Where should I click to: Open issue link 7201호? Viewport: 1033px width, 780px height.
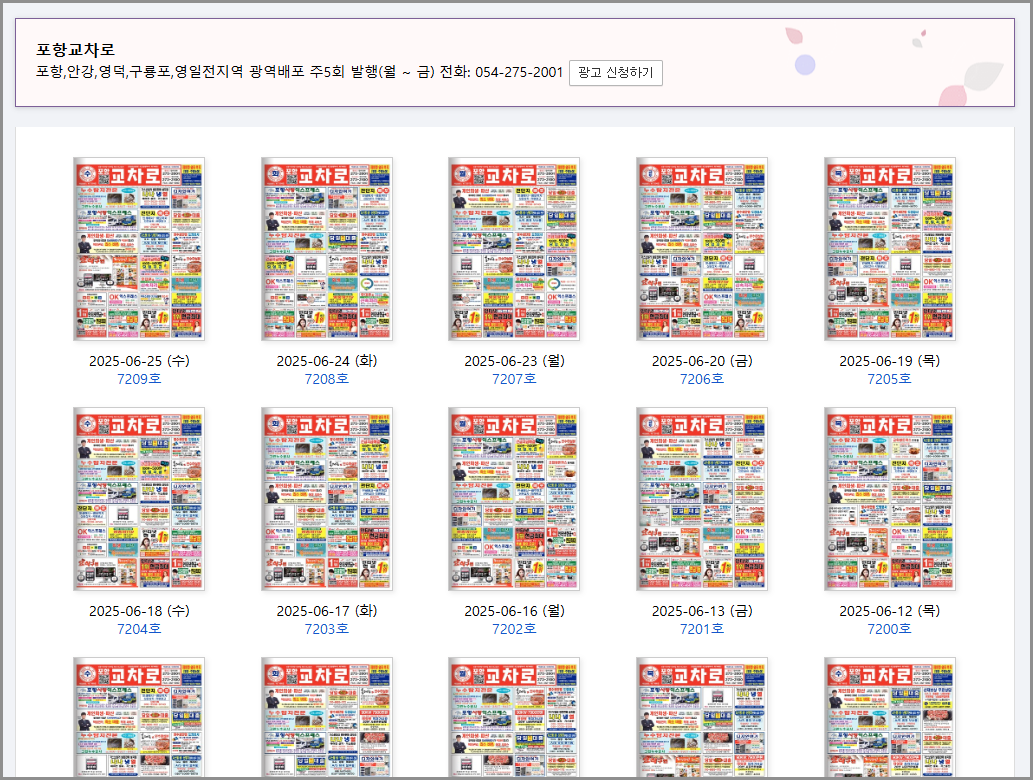tap(702, 628)
